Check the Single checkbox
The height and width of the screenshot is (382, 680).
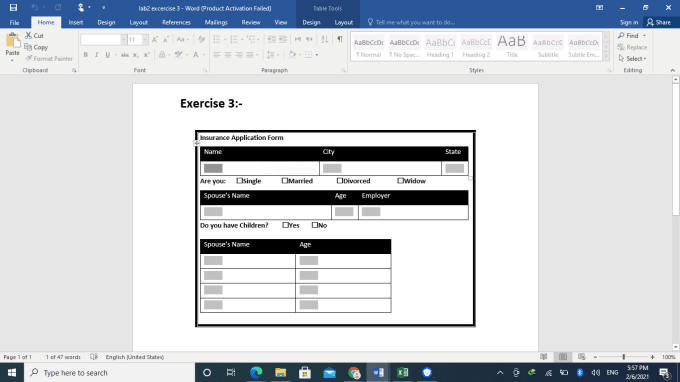[239, 180]
